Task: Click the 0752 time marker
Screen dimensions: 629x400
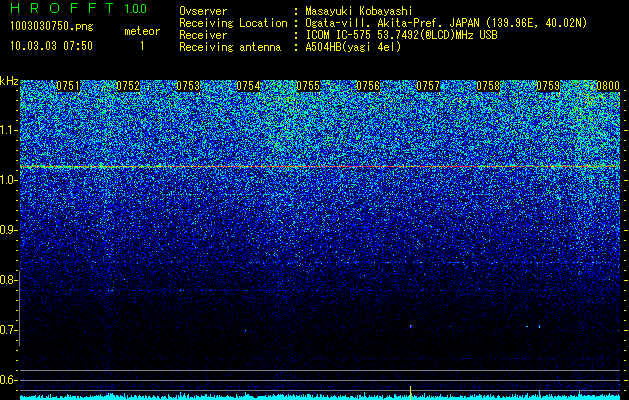Action: 128,86
